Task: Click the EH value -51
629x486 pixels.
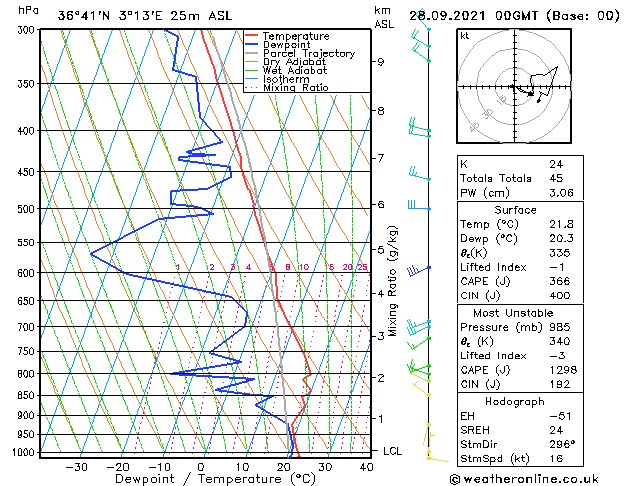Action: coord(560,416)
